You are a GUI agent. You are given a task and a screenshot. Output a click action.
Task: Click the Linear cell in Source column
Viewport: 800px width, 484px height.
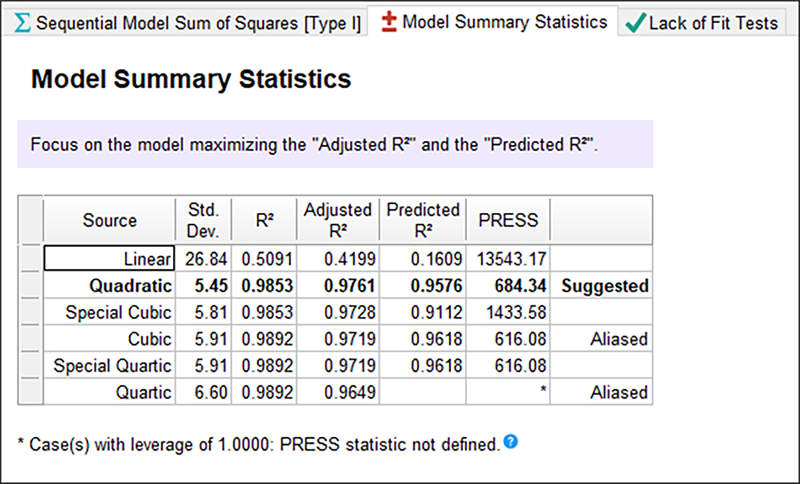coord(110,258)
